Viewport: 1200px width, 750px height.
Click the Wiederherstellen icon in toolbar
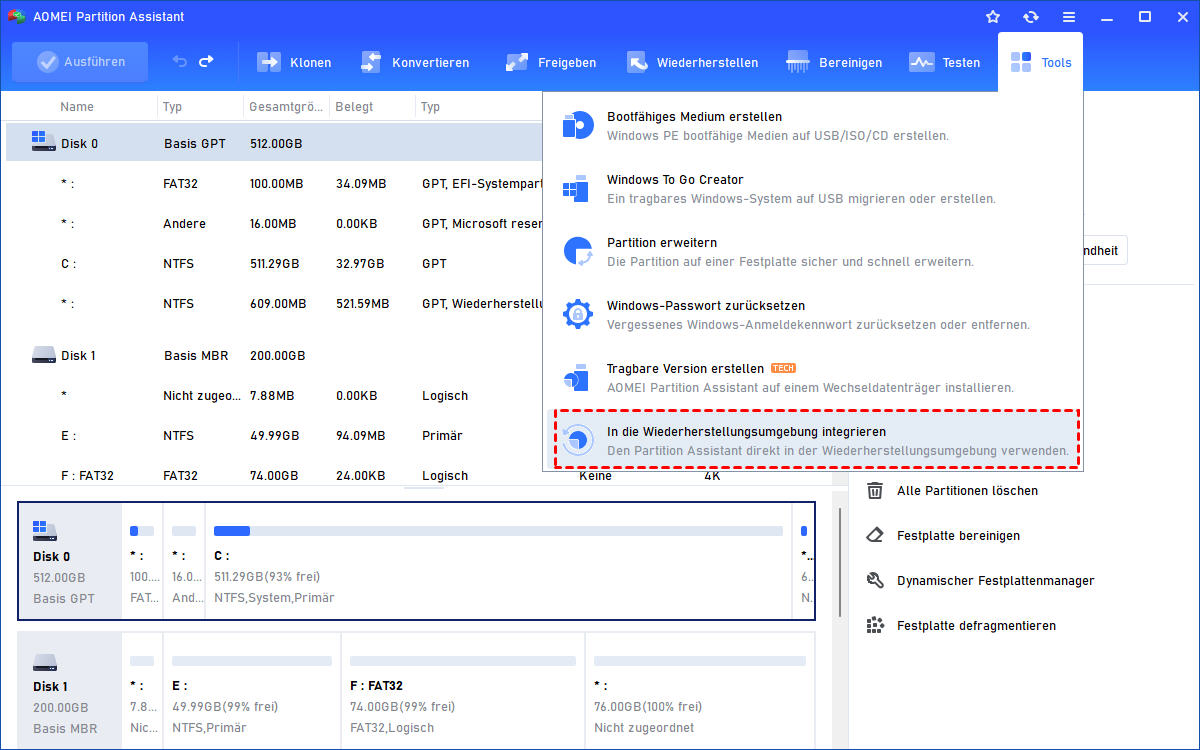pos(637,62)
